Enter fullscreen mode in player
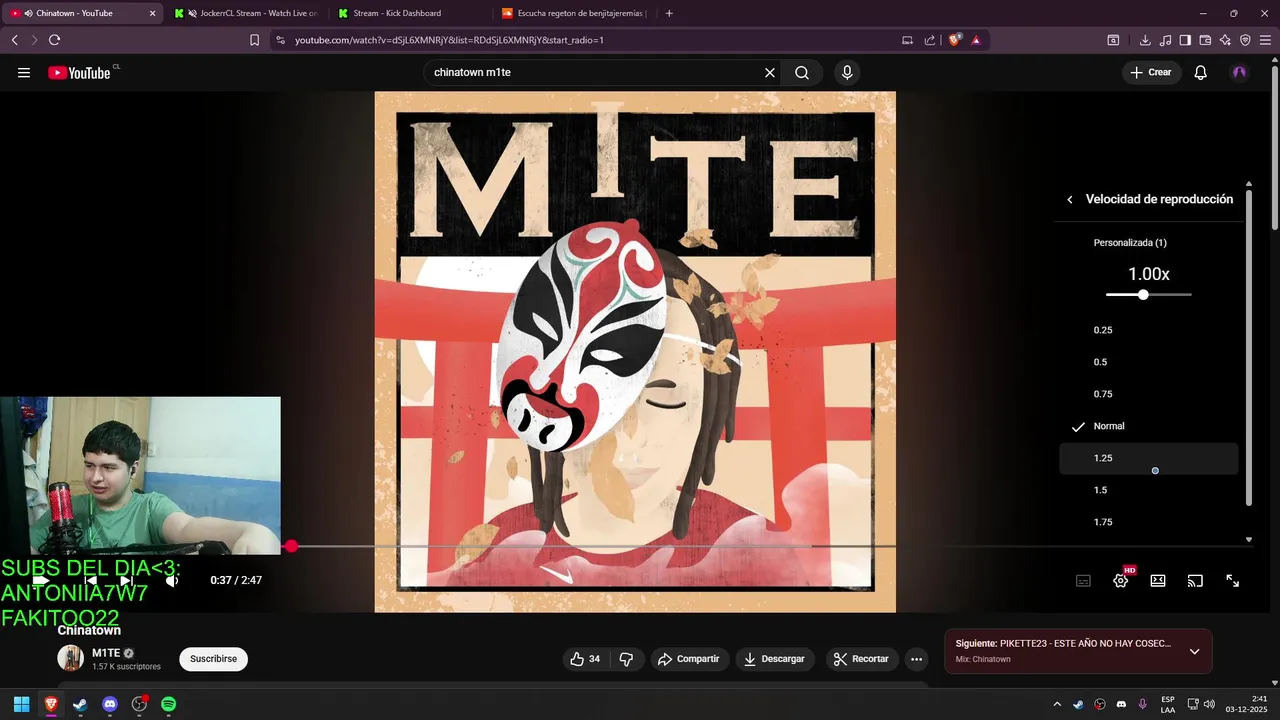The width and height of the screenshot is (1280, 720). 1233,581
